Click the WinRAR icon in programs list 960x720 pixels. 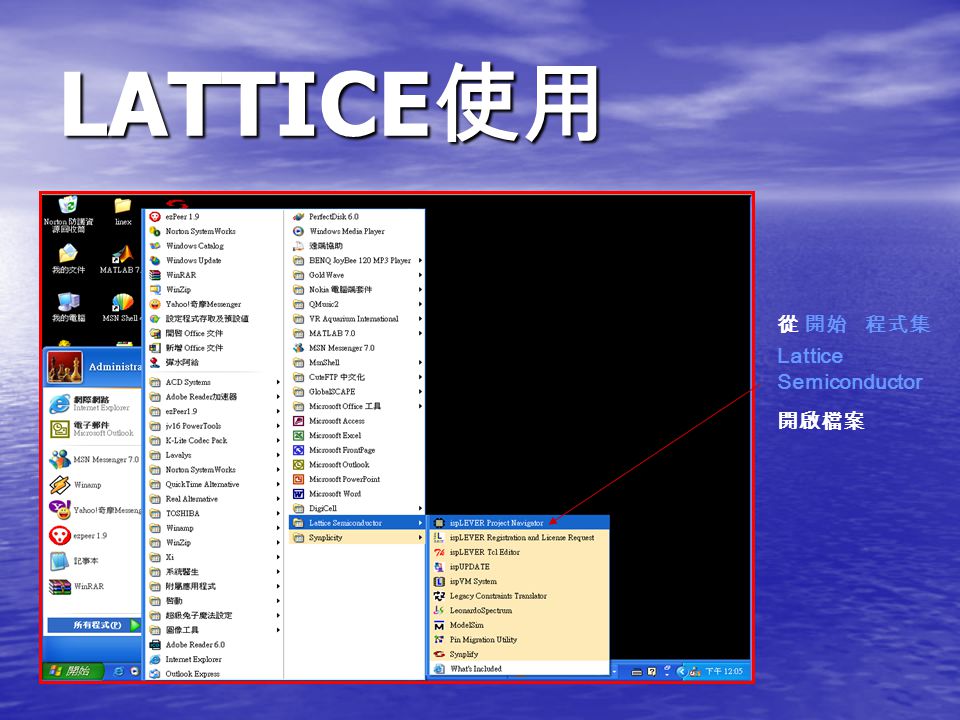tap(155, 275)
